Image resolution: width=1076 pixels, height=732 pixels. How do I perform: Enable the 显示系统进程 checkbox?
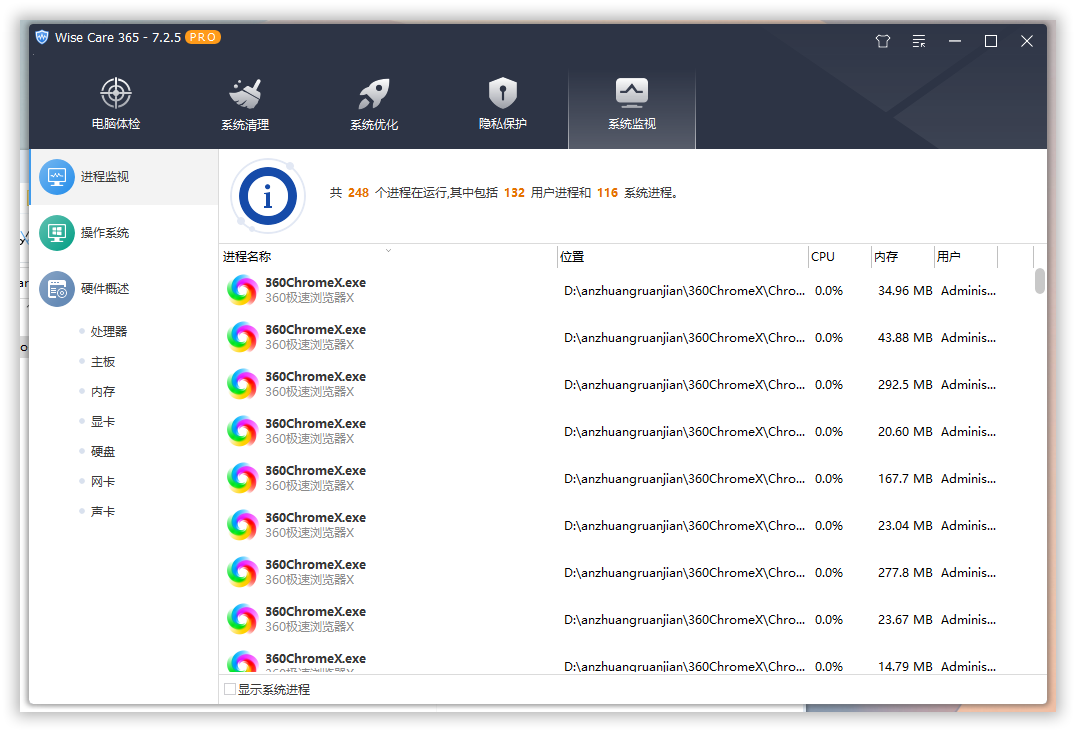(230, 689)
